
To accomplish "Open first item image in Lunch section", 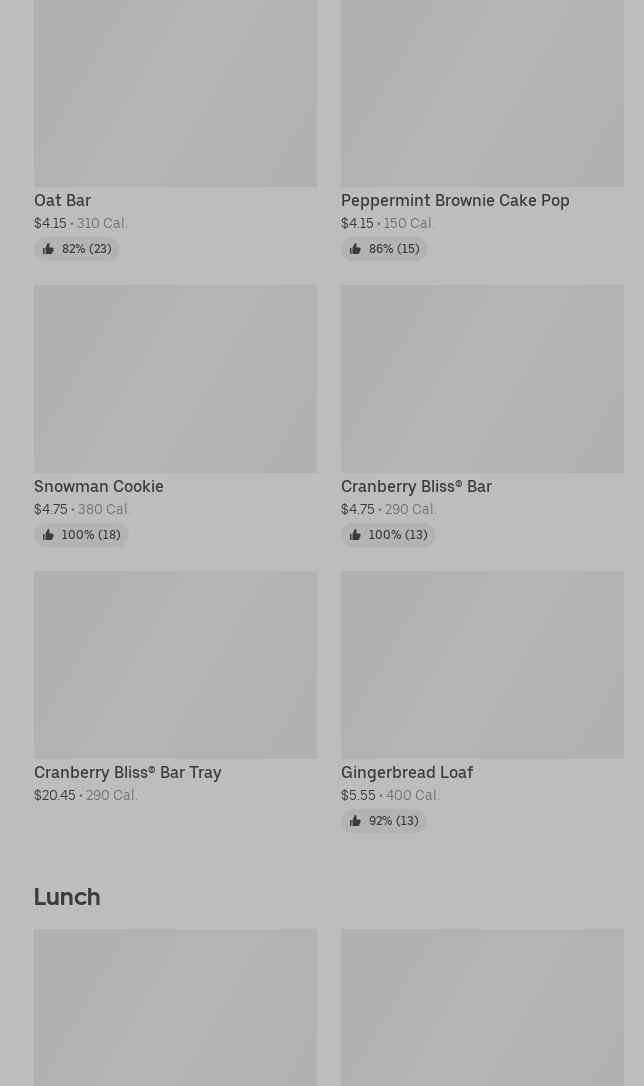I will click(175, 1007).
